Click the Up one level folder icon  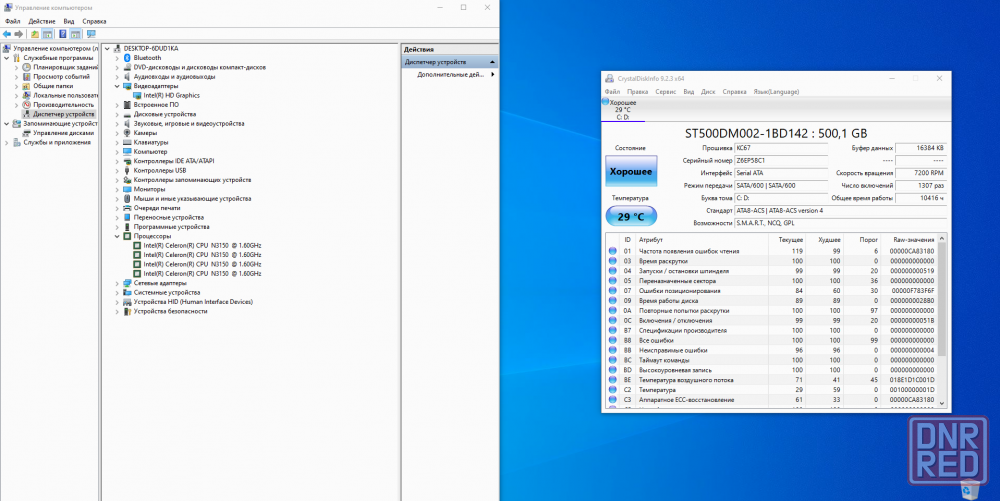(34, 33)
